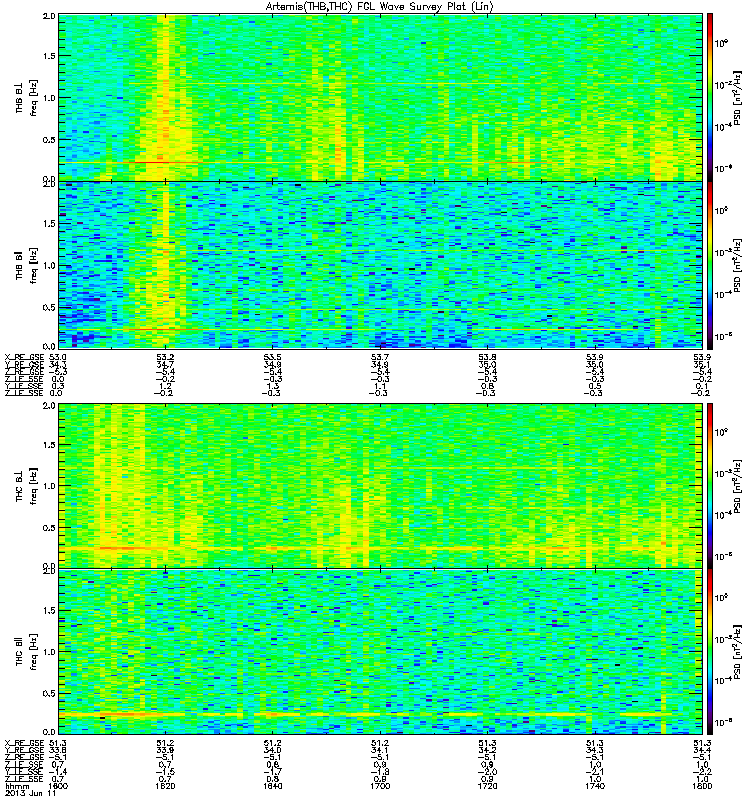The width and height of the screenshot is (750, 800).
Task: Click the '33.8' THC Y position value
Action: pyautogui.click(x=58, y=750)
